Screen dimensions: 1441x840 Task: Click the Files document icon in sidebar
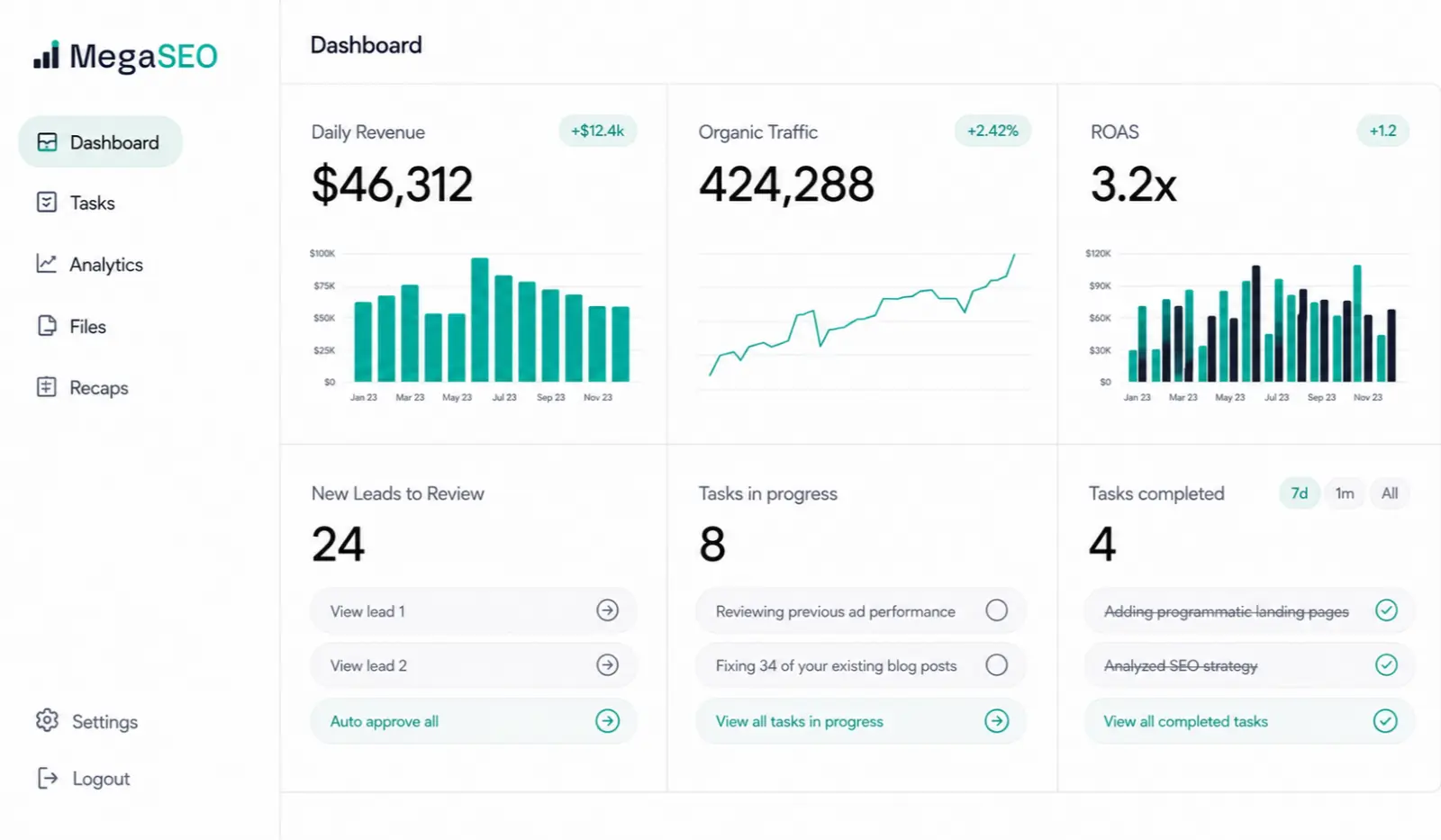click(47, 325)
